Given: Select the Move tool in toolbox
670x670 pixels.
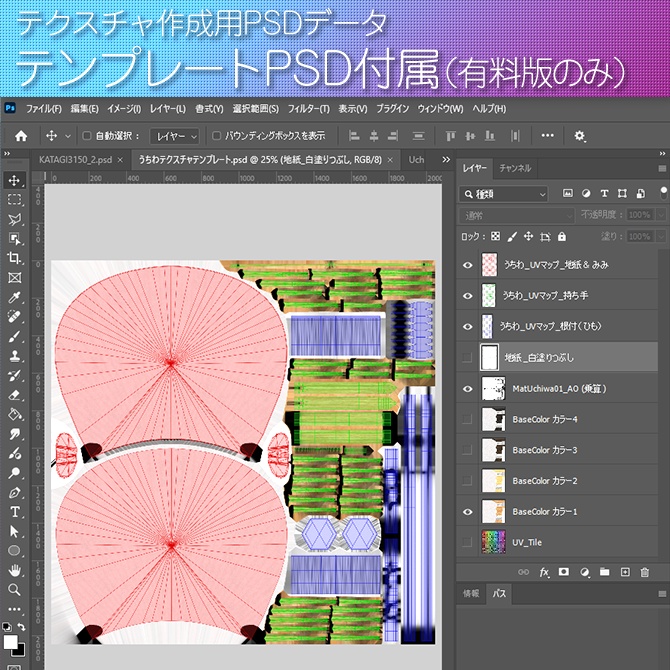Looking at the screenshot, I should coord(14,180).
